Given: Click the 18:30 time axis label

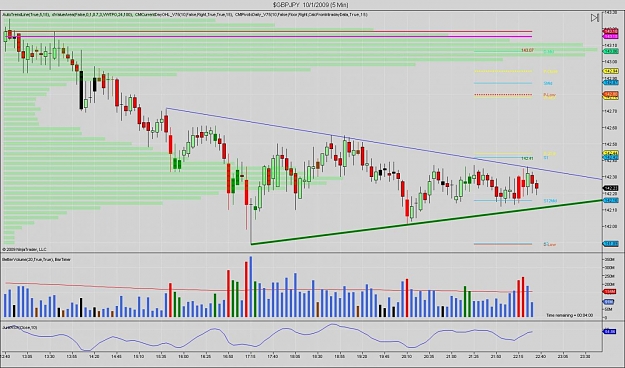Looking at the screenshot, I should click(x=317, y=356).
